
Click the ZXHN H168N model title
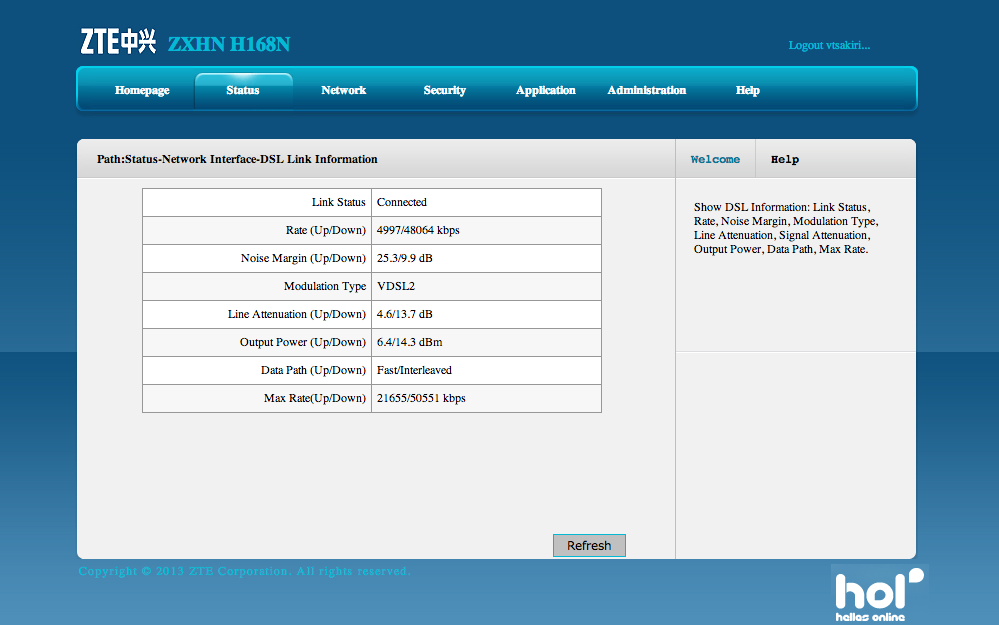[229, 44]
